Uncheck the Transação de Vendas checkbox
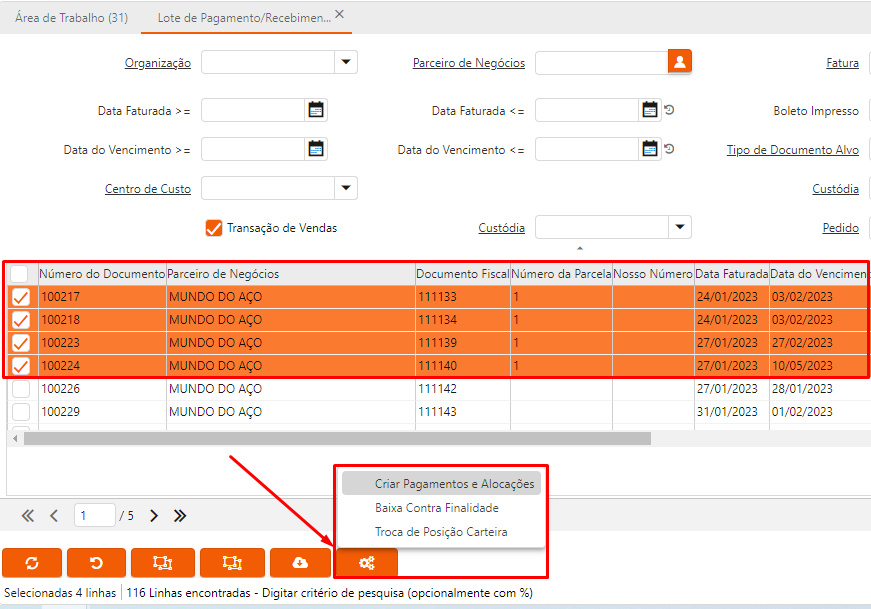Viewport: 871px width, 609px height. [213, 228]
